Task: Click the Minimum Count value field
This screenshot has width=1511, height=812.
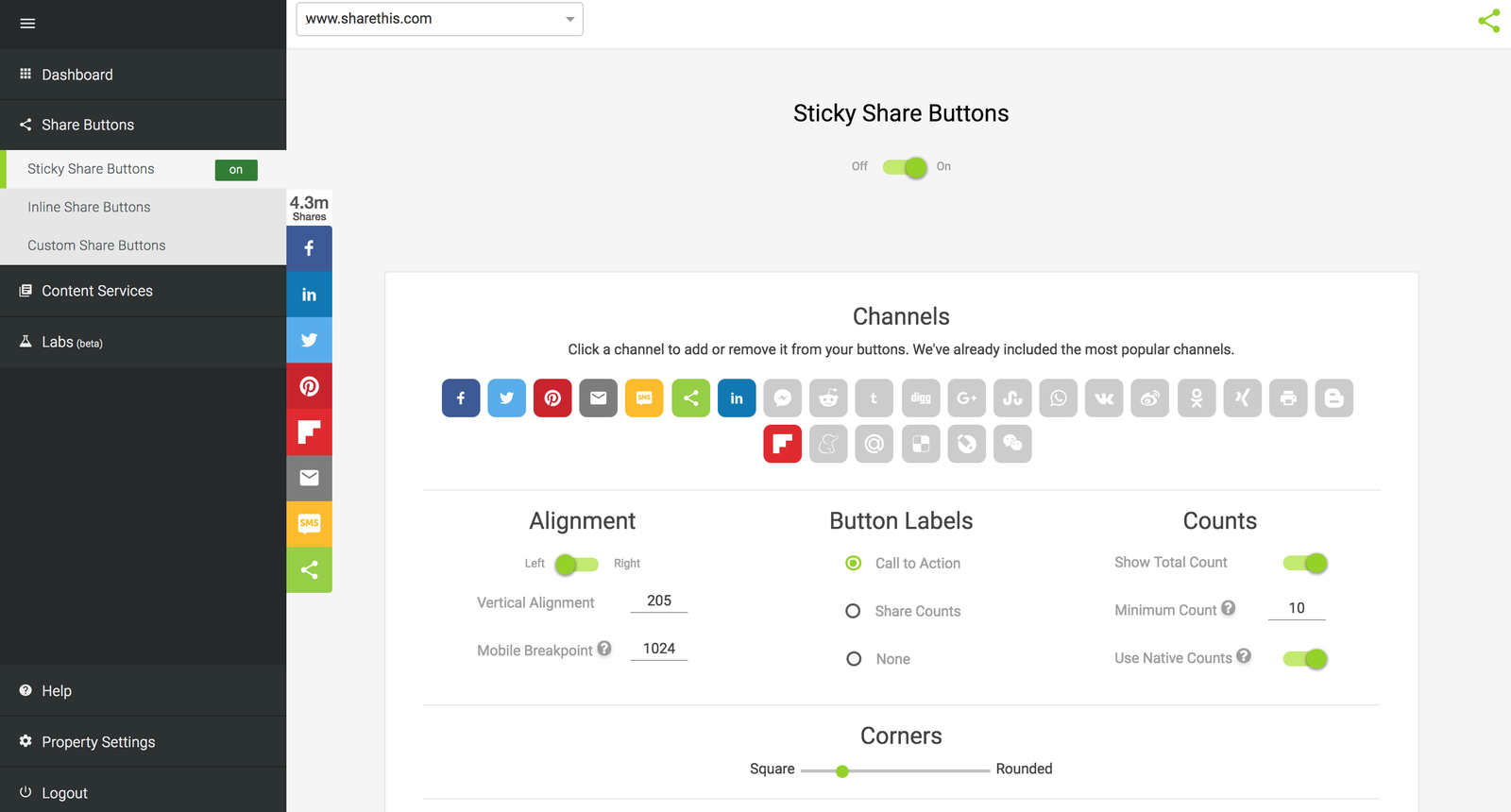Action: click(x=1297, y=609)
